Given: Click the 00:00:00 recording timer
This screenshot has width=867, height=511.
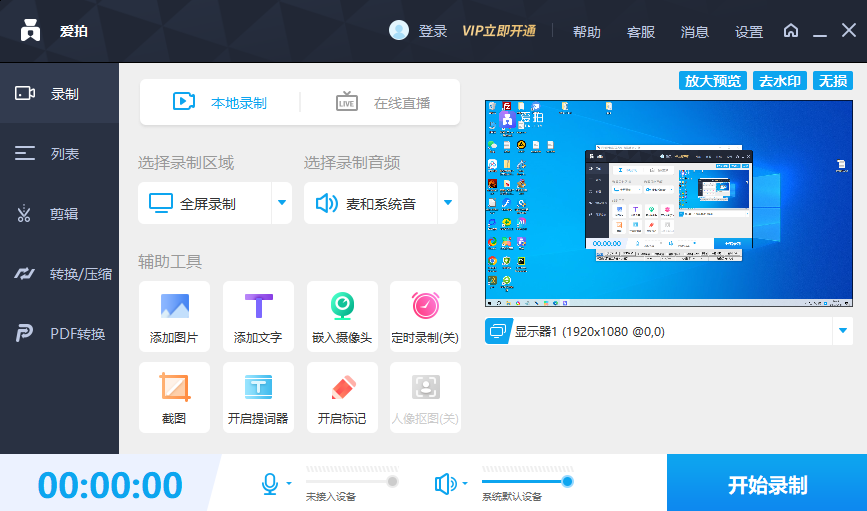Looking at the screenshot, I should (x=110, y=485).
